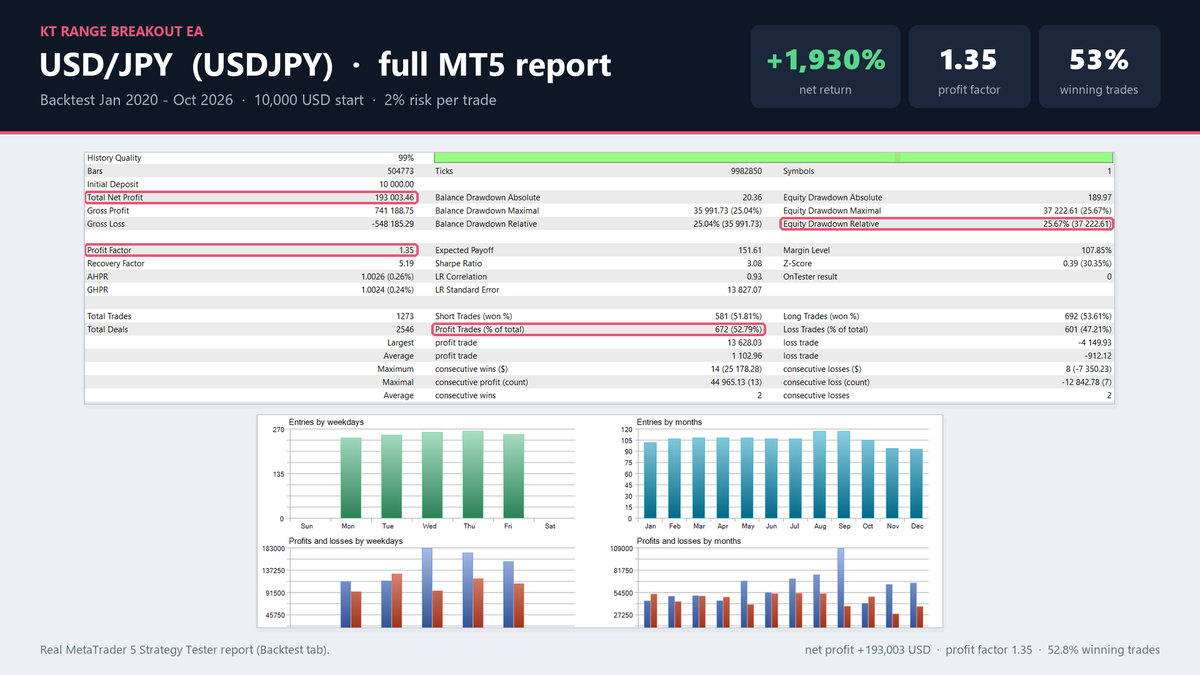The image size is (1200, 675).
Task: Select average loss trade value -912.12
Action: (x=1098, y=355)
